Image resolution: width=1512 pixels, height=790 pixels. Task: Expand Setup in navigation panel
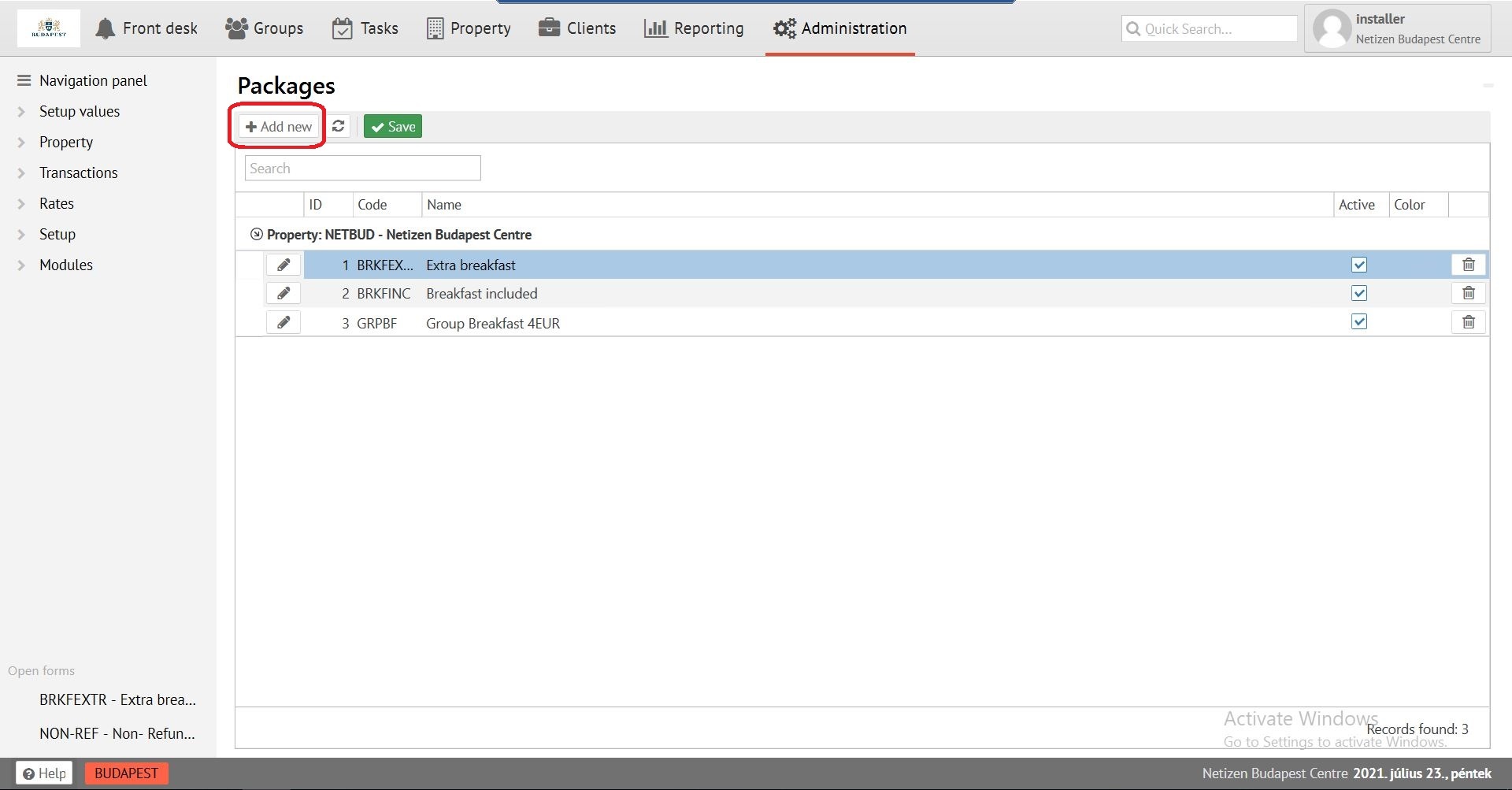[21, 235]
